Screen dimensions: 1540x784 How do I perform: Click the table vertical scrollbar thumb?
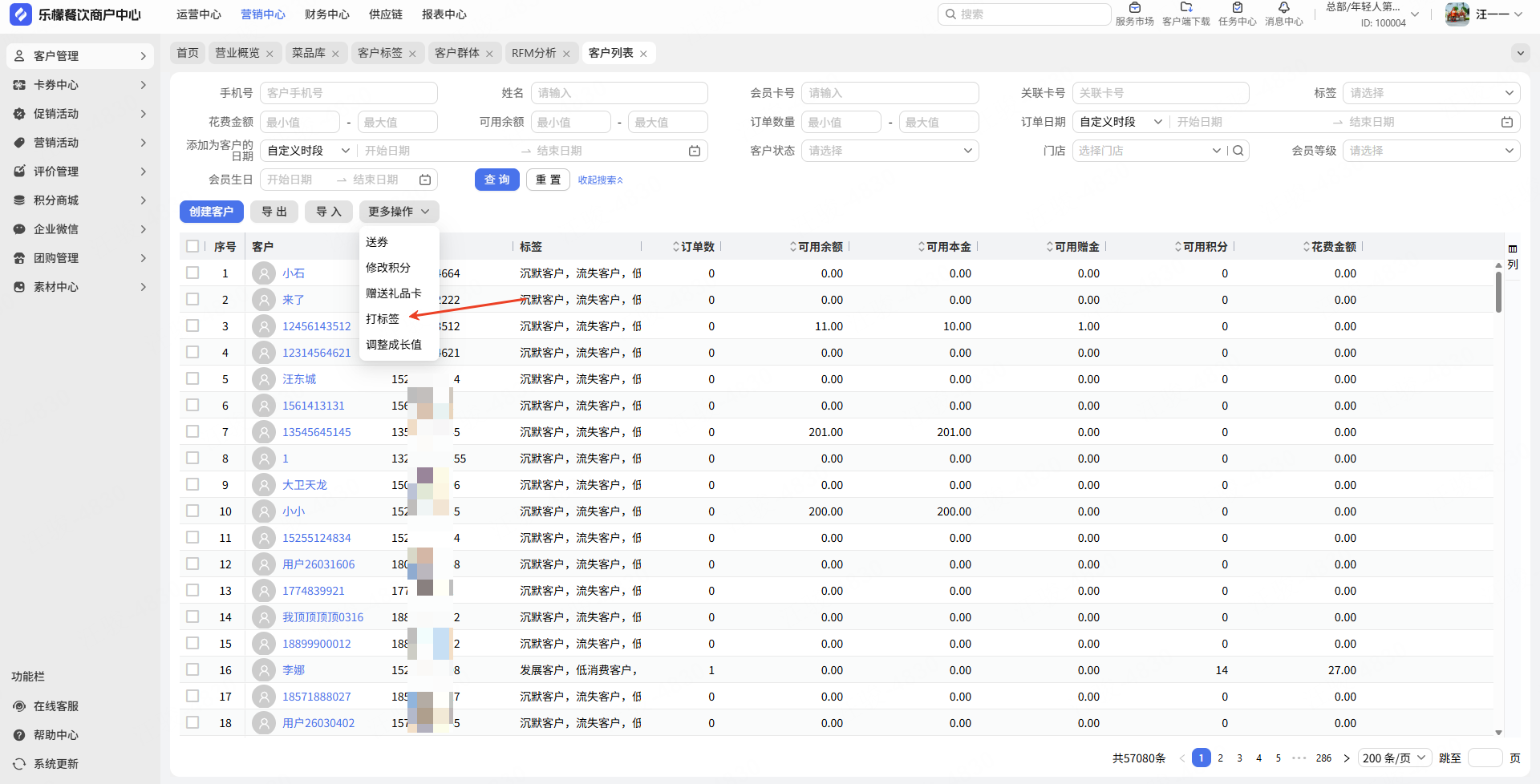[1498, 292]
